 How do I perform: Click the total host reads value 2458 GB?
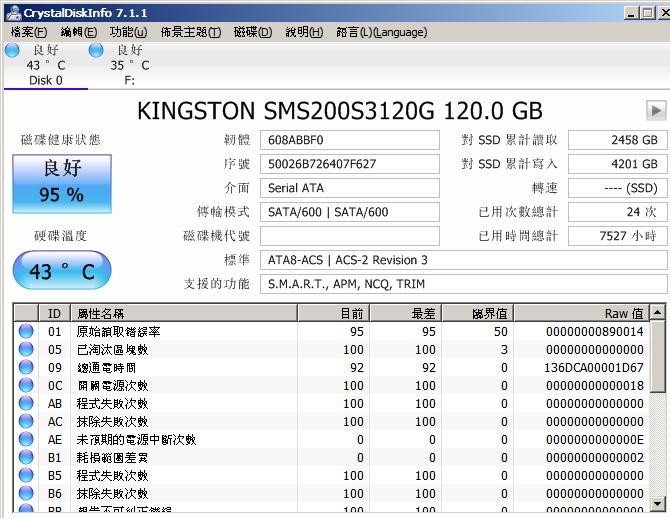617,140
